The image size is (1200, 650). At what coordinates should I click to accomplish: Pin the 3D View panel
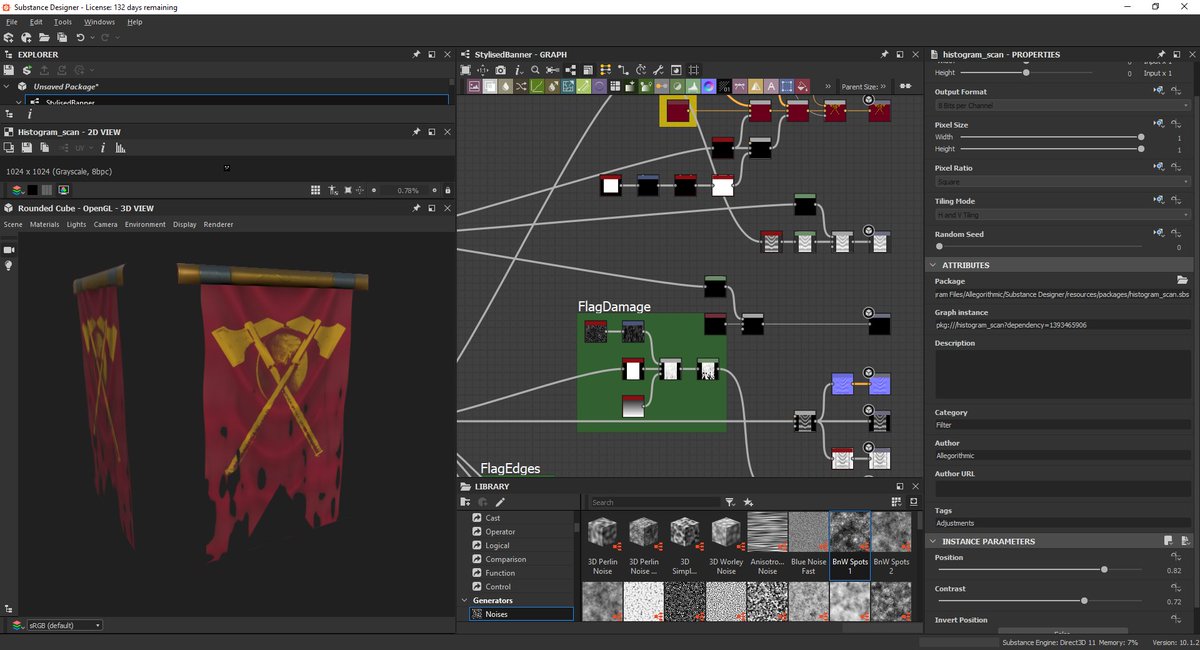[416, 208]
